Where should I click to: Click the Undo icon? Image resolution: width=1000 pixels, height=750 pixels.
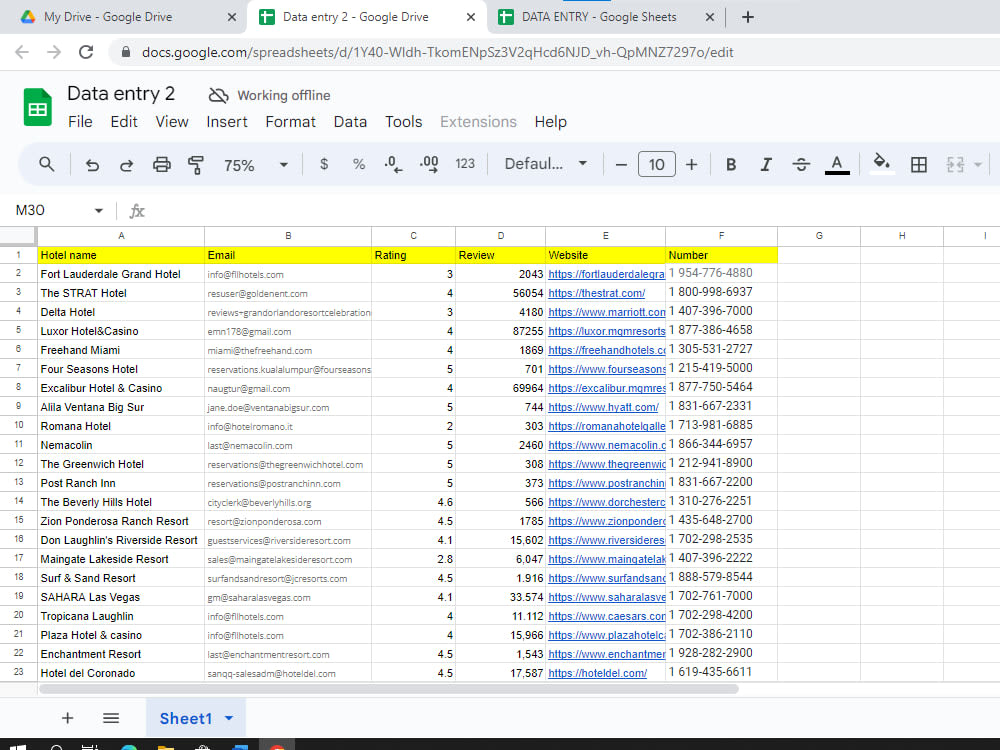point(92,164)
